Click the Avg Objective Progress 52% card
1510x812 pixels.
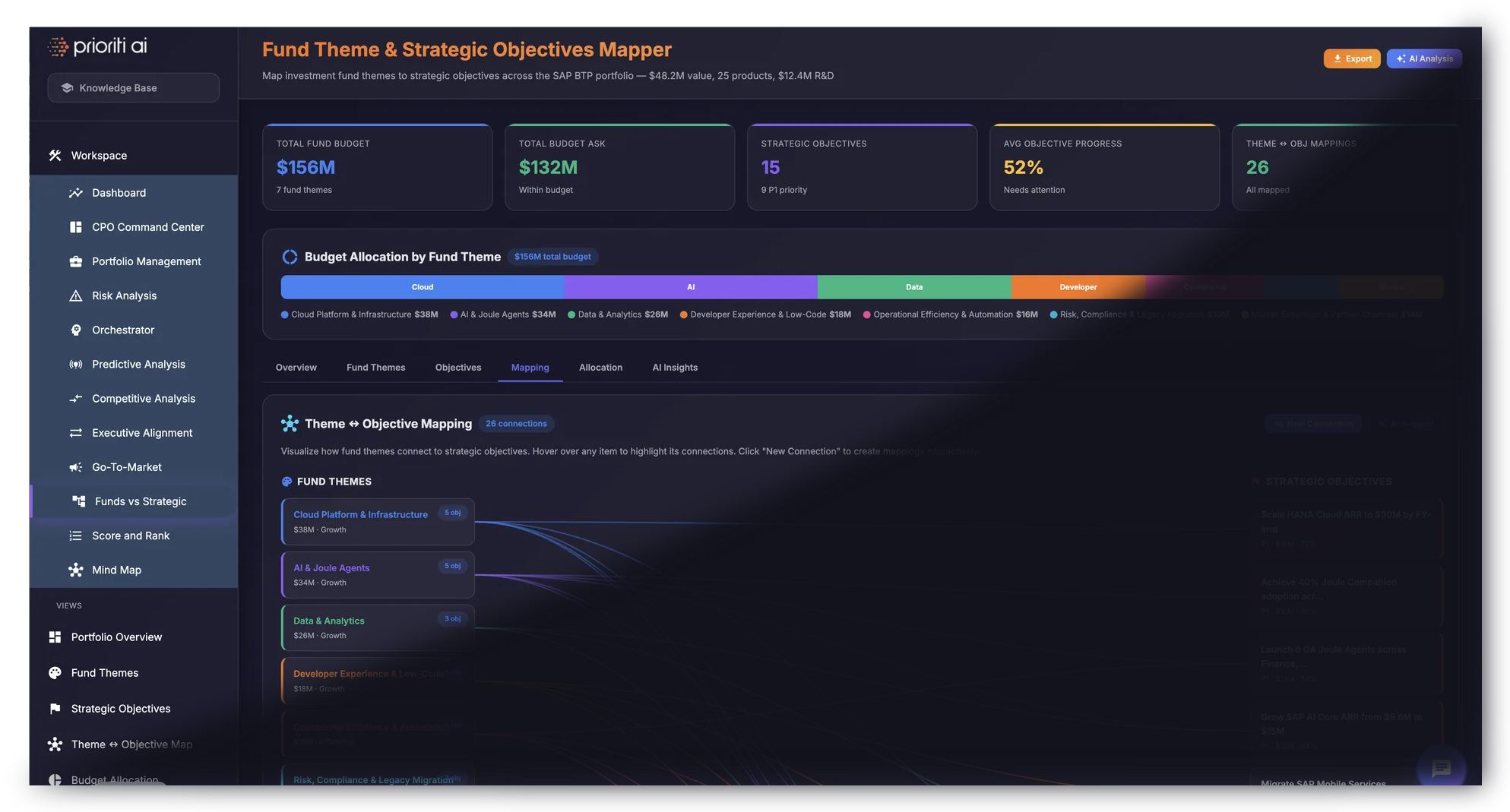[x=1104, y=167]
